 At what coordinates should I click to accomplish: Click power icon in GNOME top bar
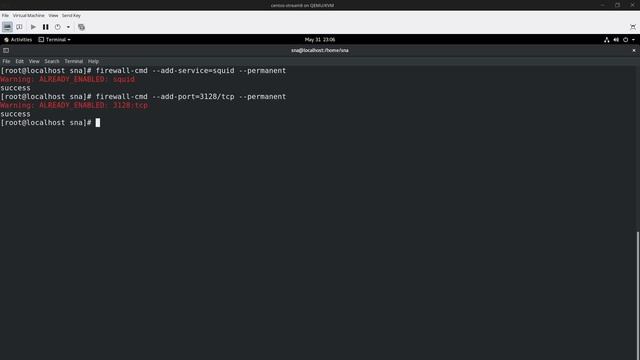point(625,40)
